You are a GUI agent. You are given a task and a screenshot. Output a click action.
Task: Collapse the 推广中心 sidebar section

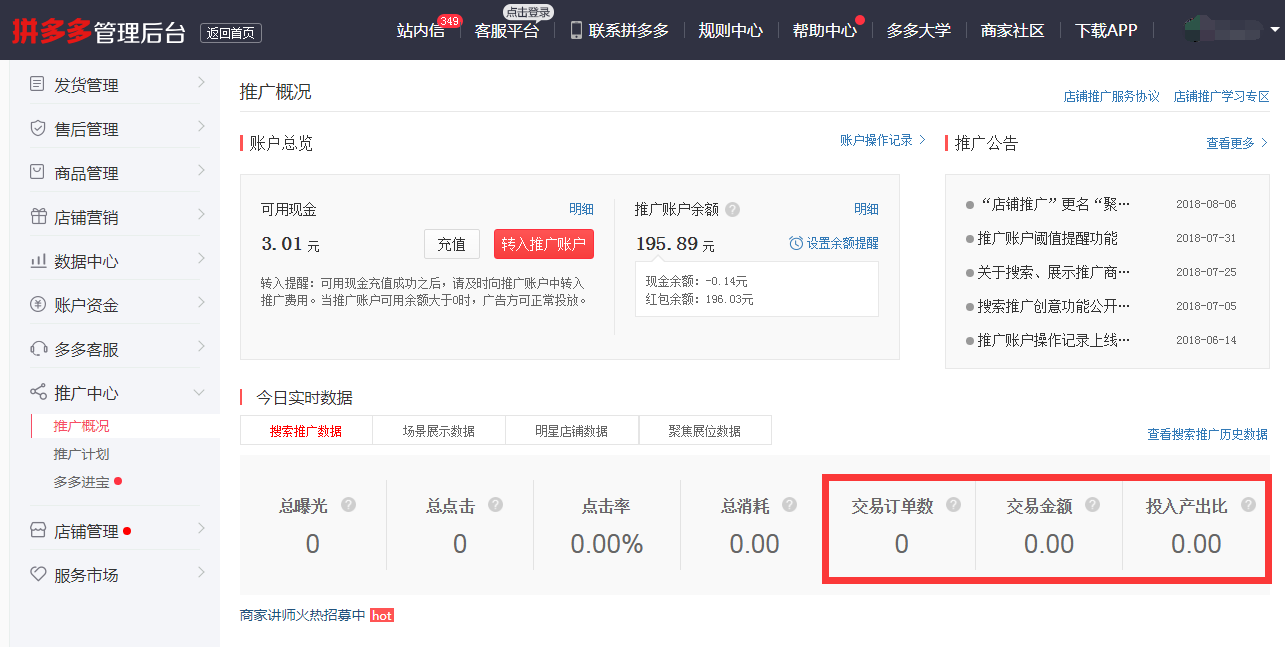tap(200, 393)
